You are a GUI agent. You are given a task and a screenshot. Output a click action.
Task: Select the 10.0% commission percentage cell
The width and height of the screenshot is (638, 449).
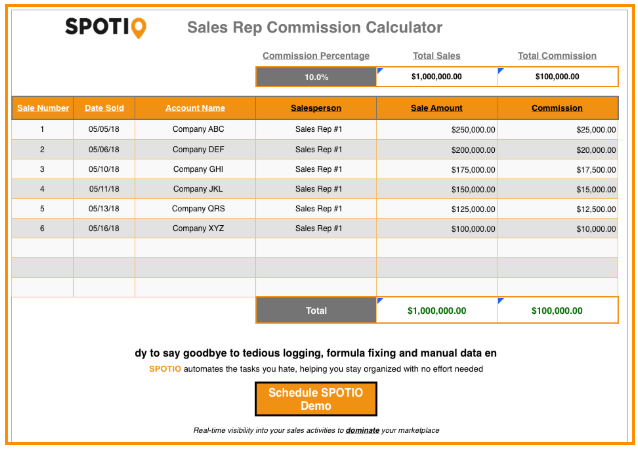pos(316,76)
